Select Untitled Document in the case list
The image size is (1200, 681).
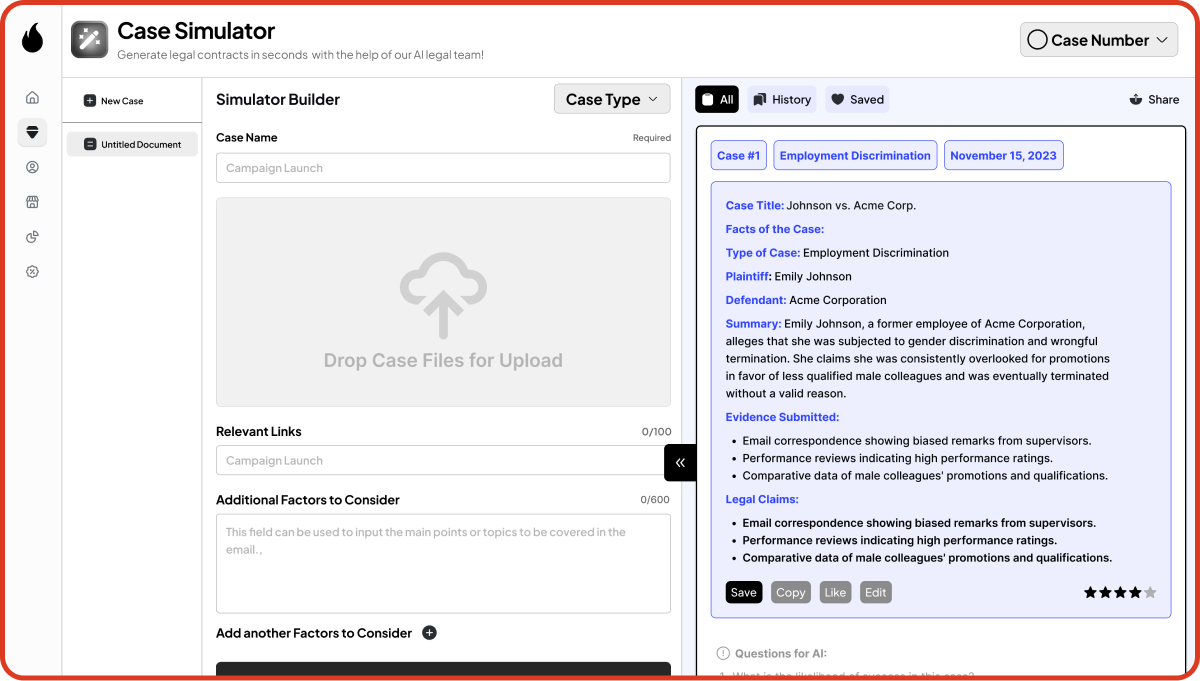pyautogui.click(x=132, y=144)
